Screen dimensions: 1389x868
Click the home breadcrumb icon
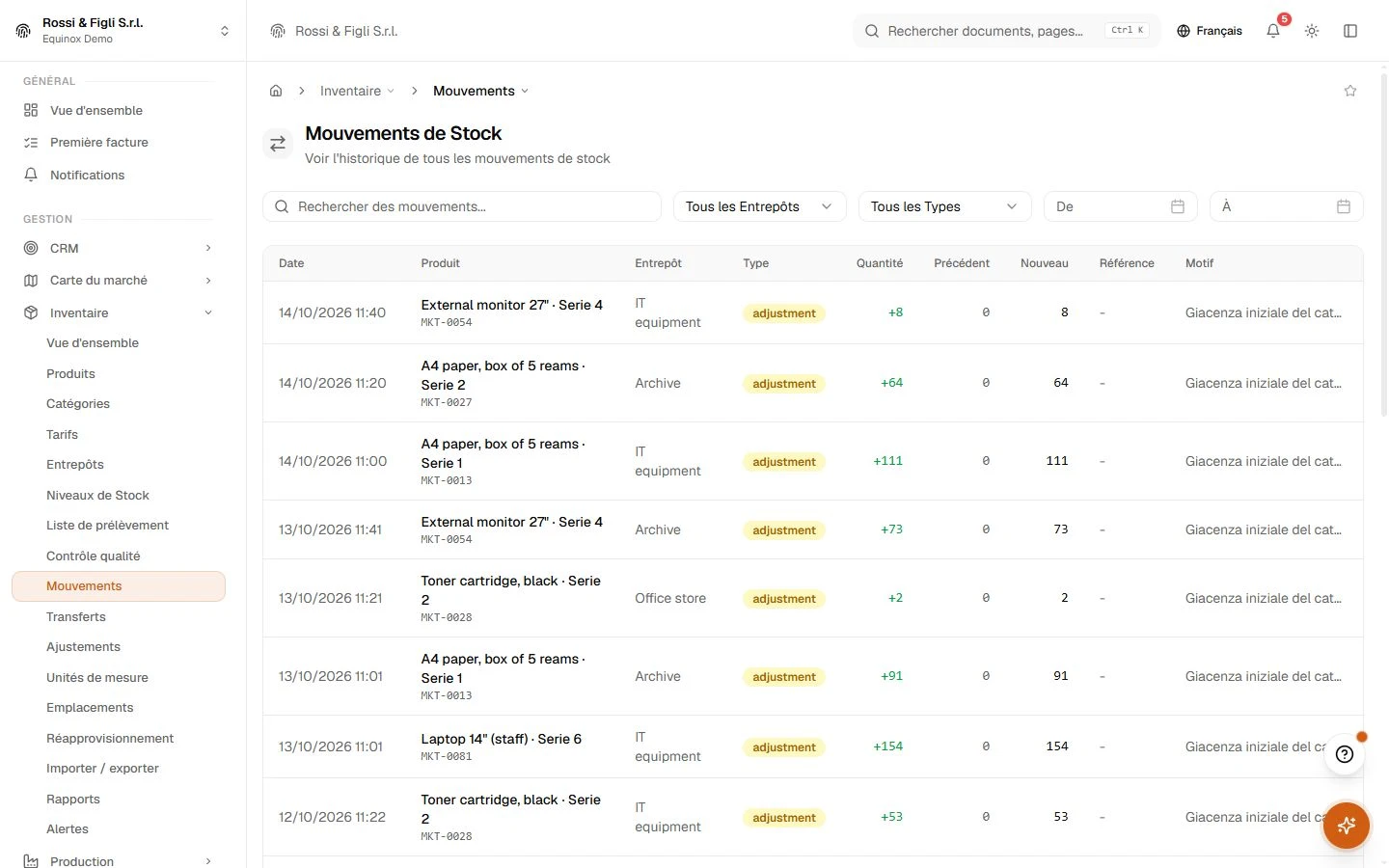[276, 91]
